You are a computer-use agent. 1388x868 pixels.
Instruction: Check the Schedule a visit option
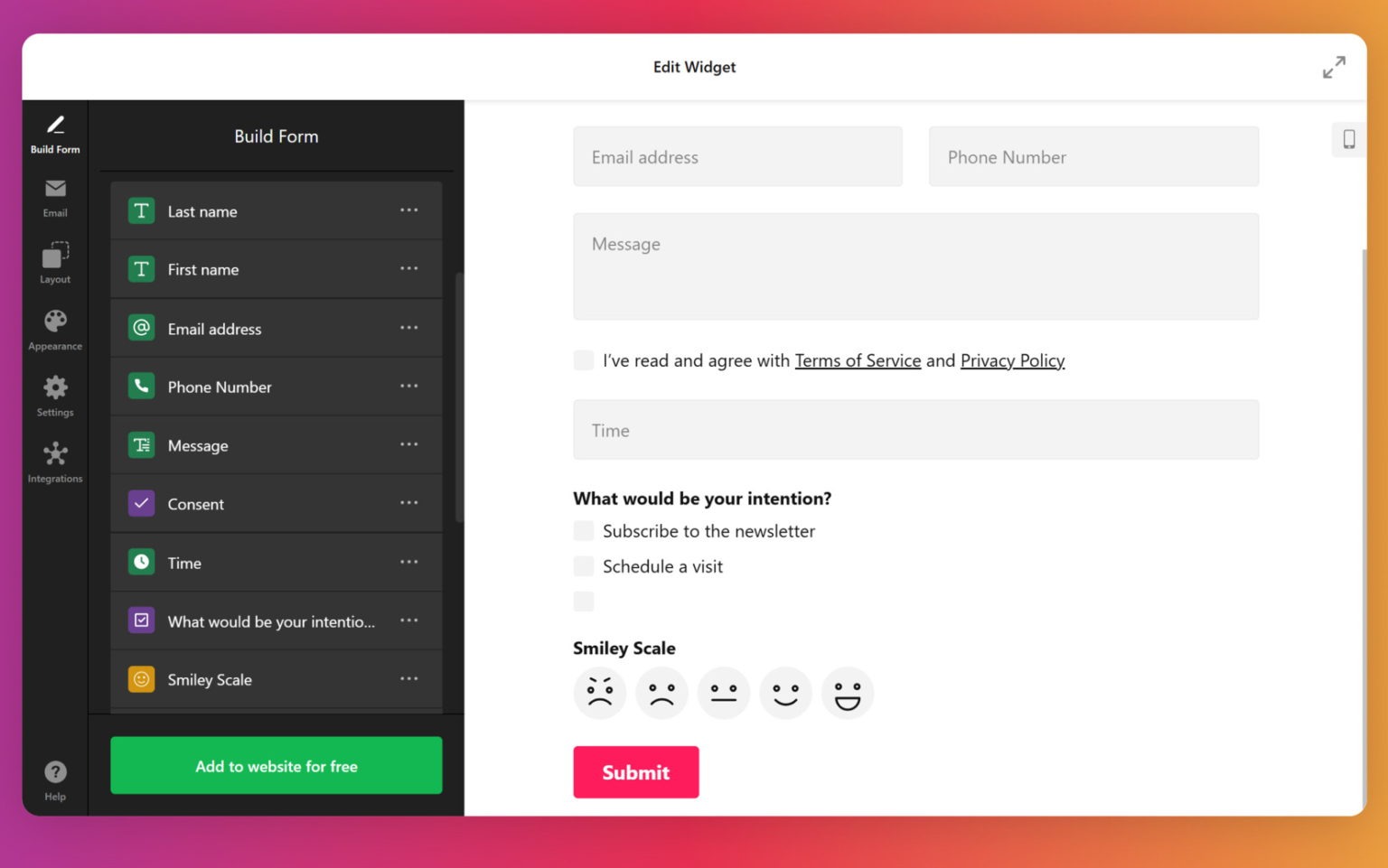tap(583, 566)
